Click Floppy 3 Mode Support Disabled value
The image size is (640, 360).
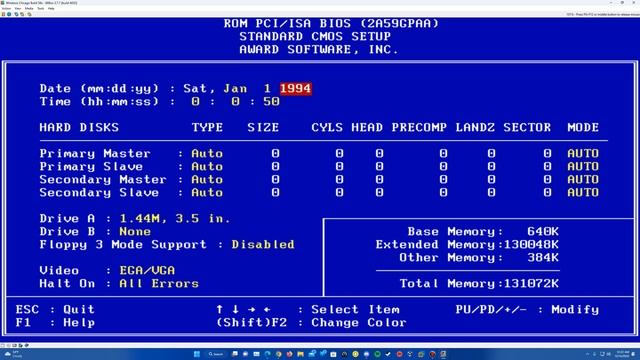[x=263, y=244]
